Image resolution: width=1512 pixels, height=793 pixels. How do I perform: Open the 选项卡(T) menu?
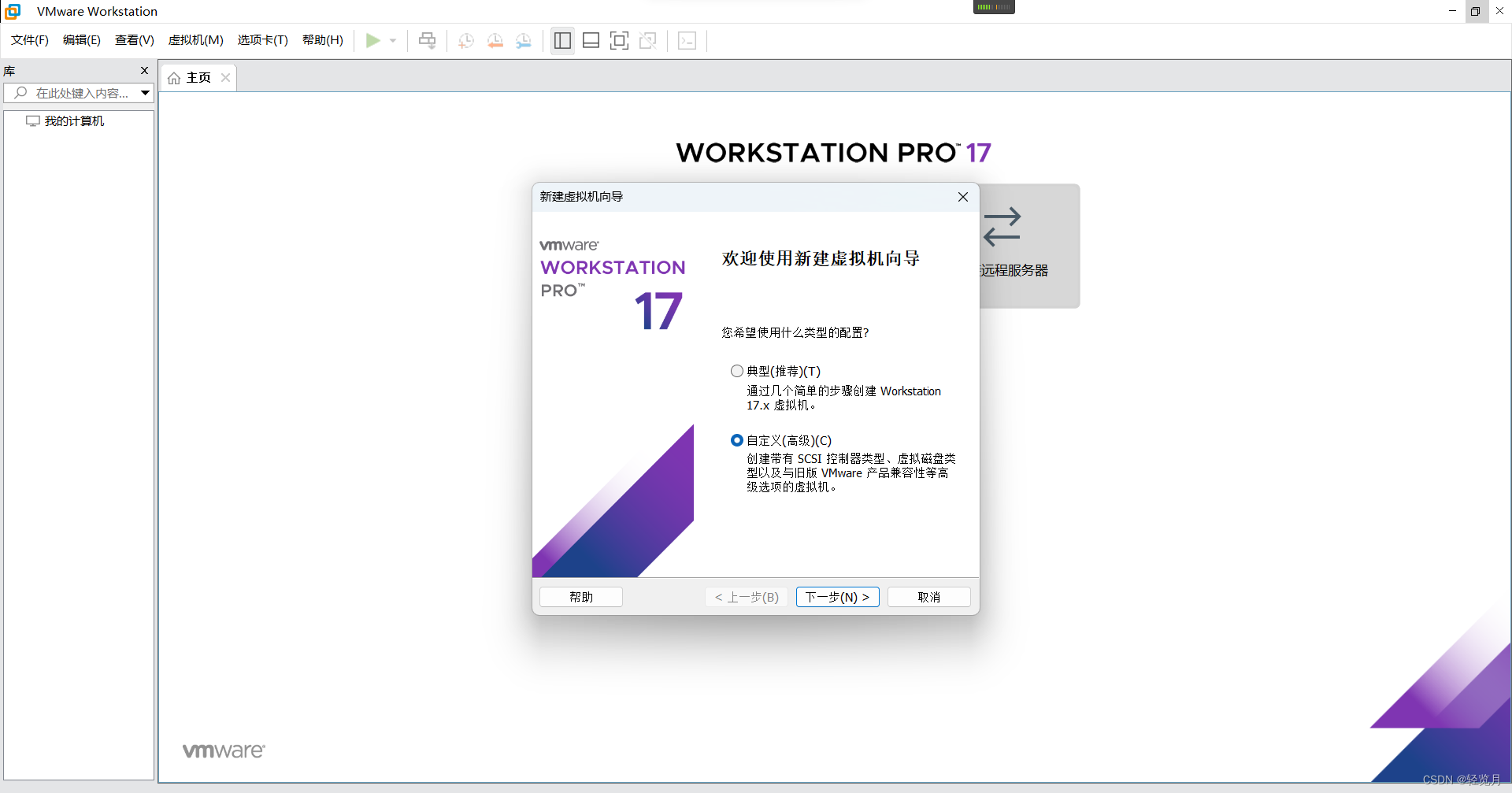coord(263,40)
